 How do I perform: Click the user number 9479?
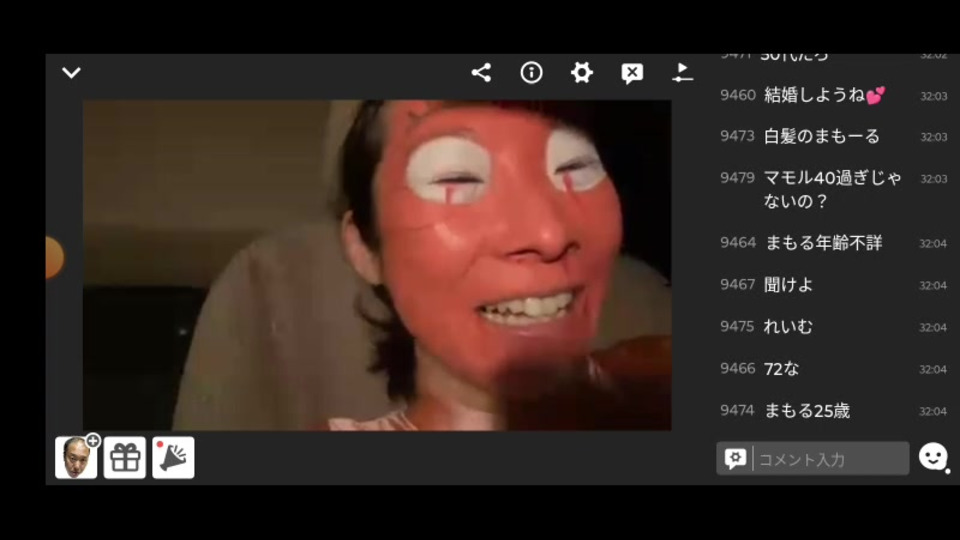[737, 178]
